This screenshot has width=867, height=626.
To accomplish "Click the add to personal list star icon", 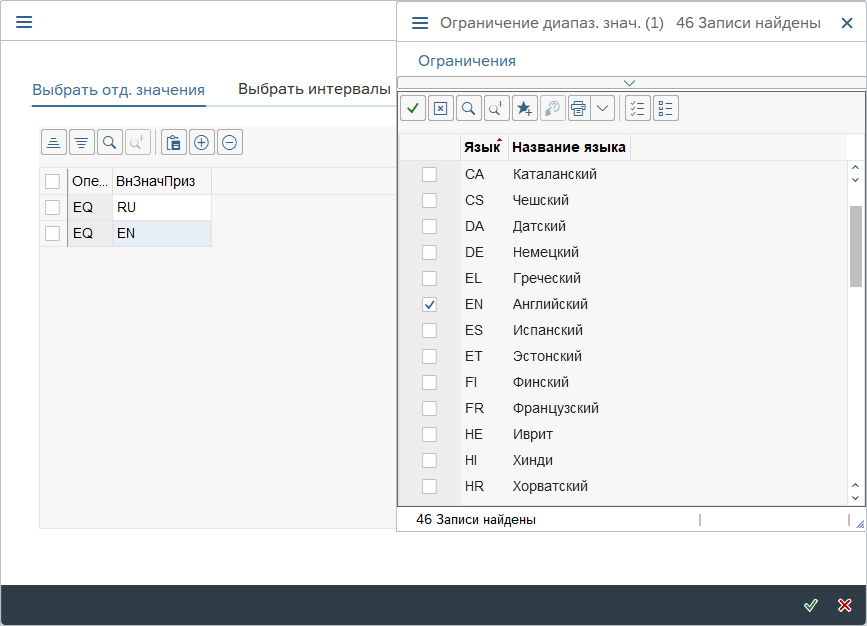I will 525,108.
